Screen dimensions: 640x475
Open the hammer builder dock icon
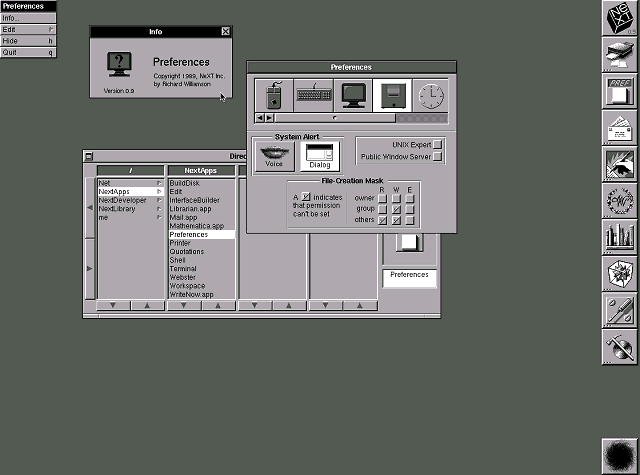(620, 348)
